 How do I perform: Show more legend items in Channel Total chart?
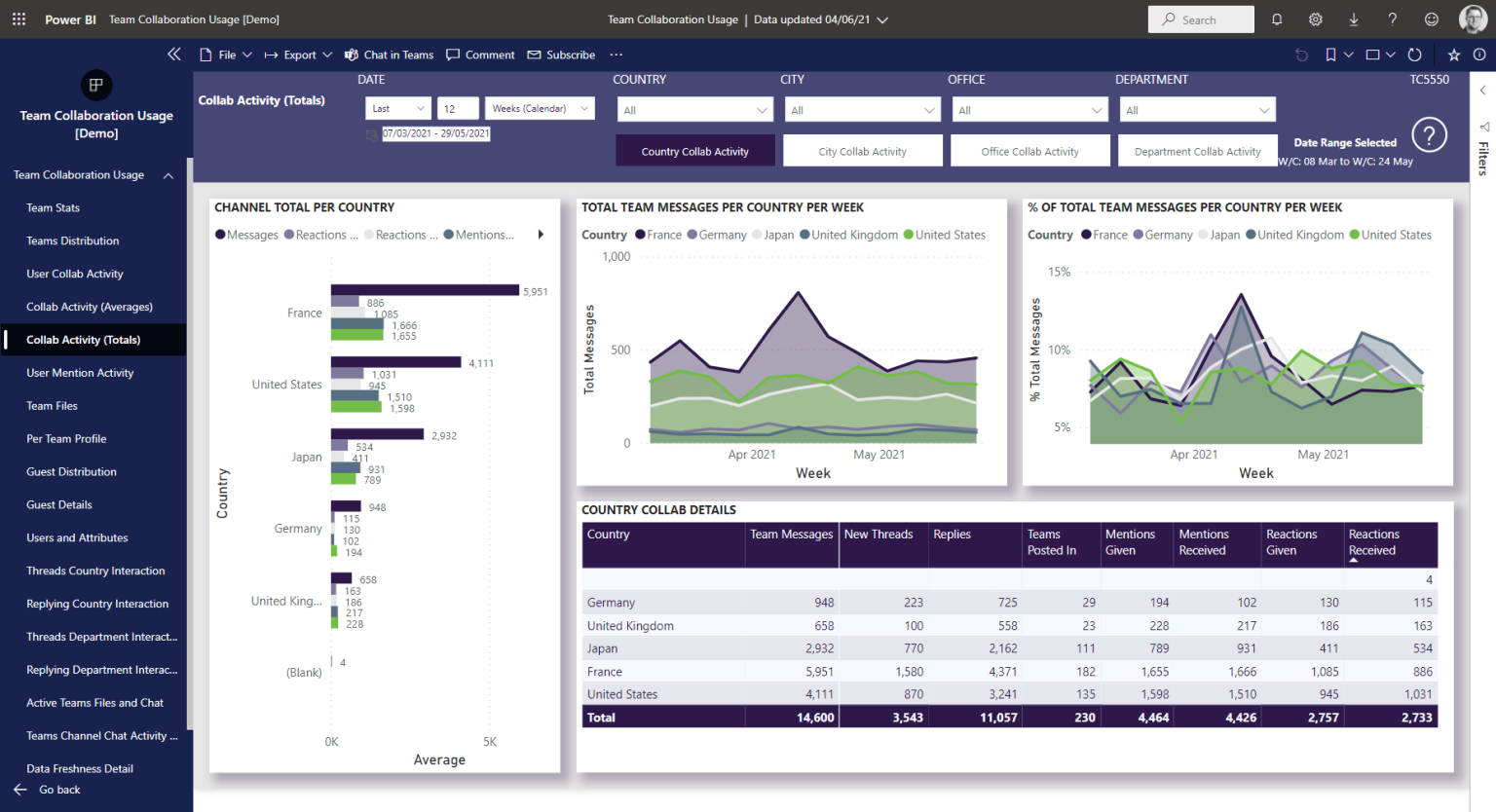541,235
